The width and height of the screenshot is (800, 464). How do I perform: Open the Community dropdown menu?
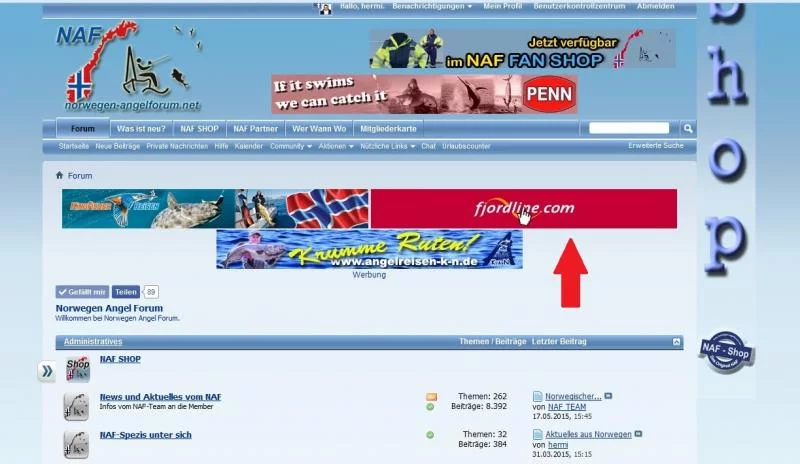click(291, 146)
